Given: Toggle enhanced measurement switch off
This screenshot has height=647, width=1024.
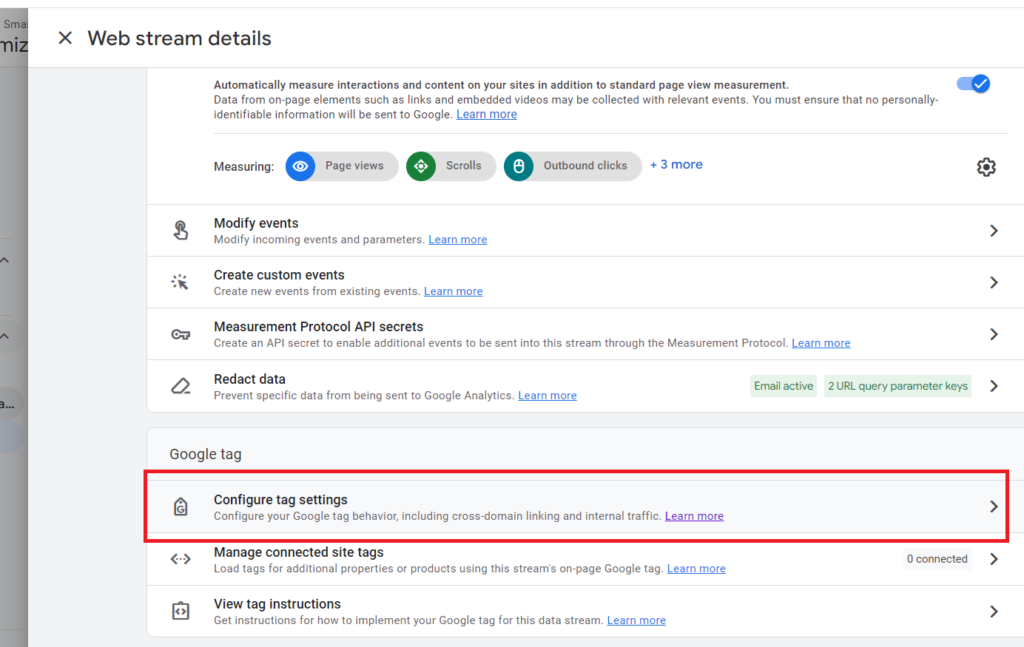Looking at the screenshot, I should click(x=973, y=84).
